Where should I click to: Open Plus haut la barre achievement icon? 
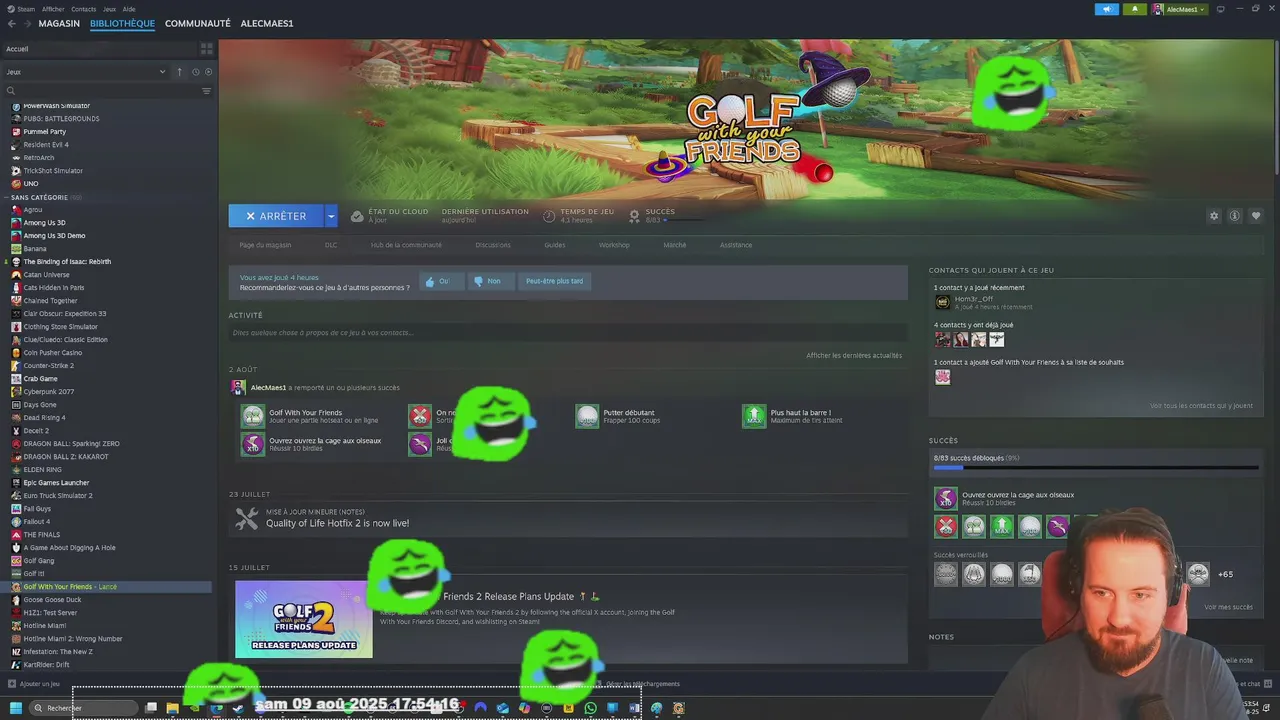[x=754, y=416]
